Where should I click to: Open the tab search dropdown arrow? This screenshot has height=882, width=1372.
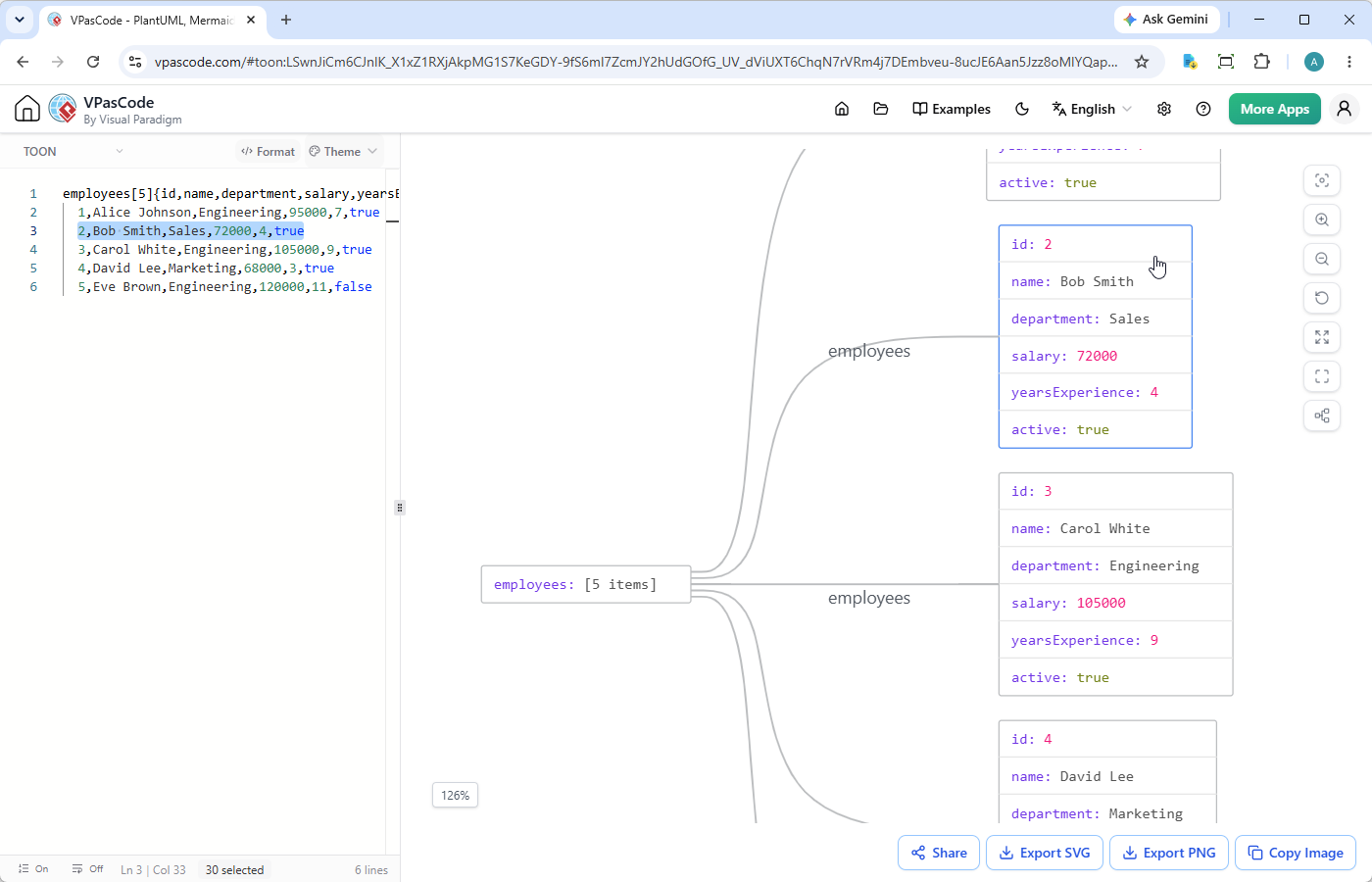(20, 20)
